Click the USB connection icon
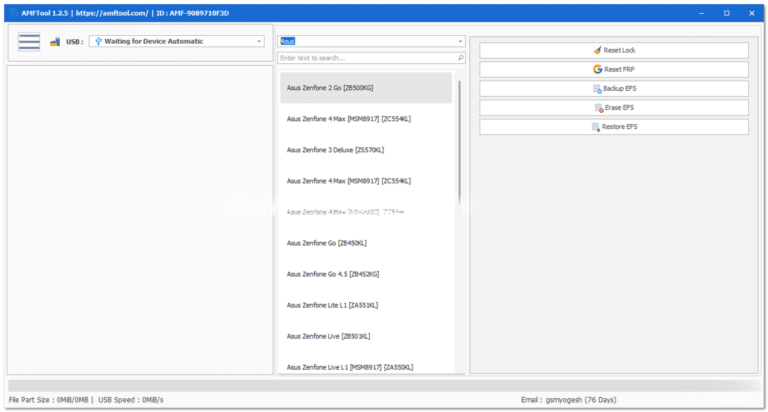Viewport: 768px width, 412px height. [x=55, y=42]
